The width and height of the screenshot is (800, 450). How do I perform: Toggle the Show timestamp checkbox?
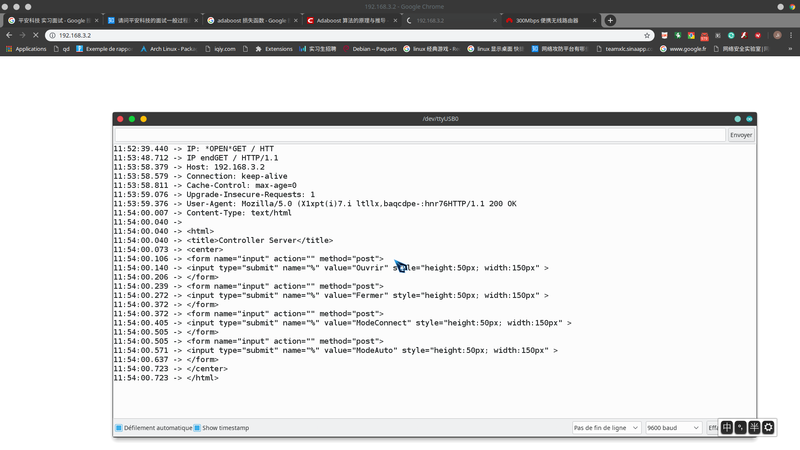(198, 428)
